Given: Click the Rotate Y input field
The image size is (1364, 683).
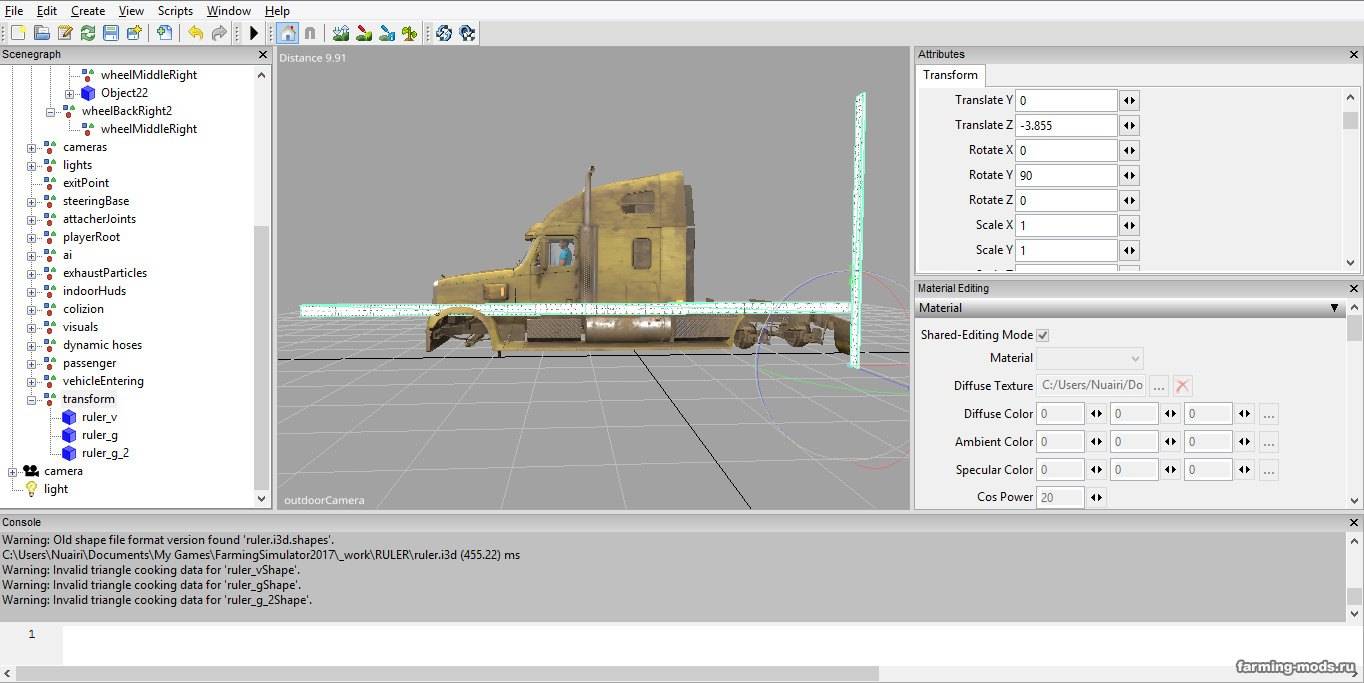Looking at the screenshot, I should click(x=1066, y=175).
